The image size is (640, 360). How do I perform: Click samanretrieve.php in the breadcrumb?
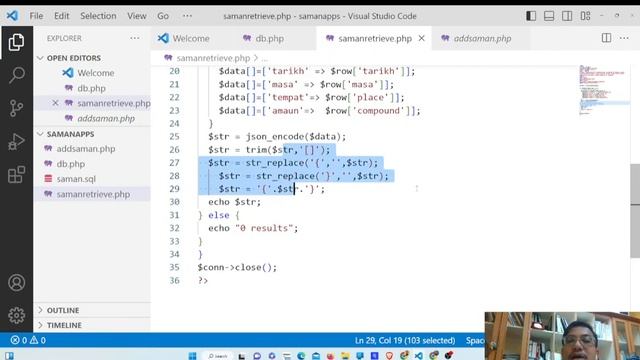click(x=213, y=58)
